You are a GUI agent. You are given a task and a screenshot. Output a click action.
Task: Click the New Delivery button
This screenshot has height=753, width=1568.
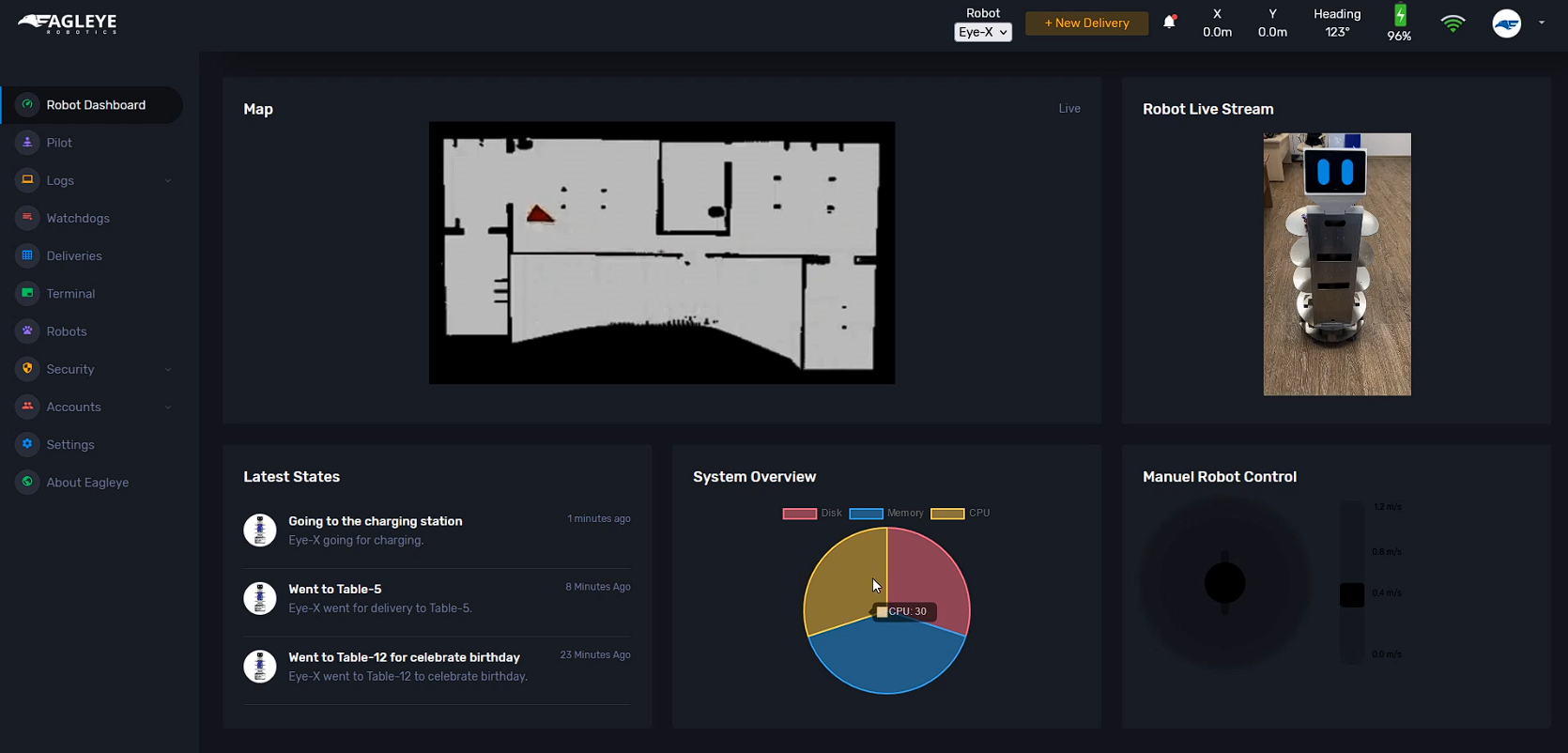(x=1086, y=23)
